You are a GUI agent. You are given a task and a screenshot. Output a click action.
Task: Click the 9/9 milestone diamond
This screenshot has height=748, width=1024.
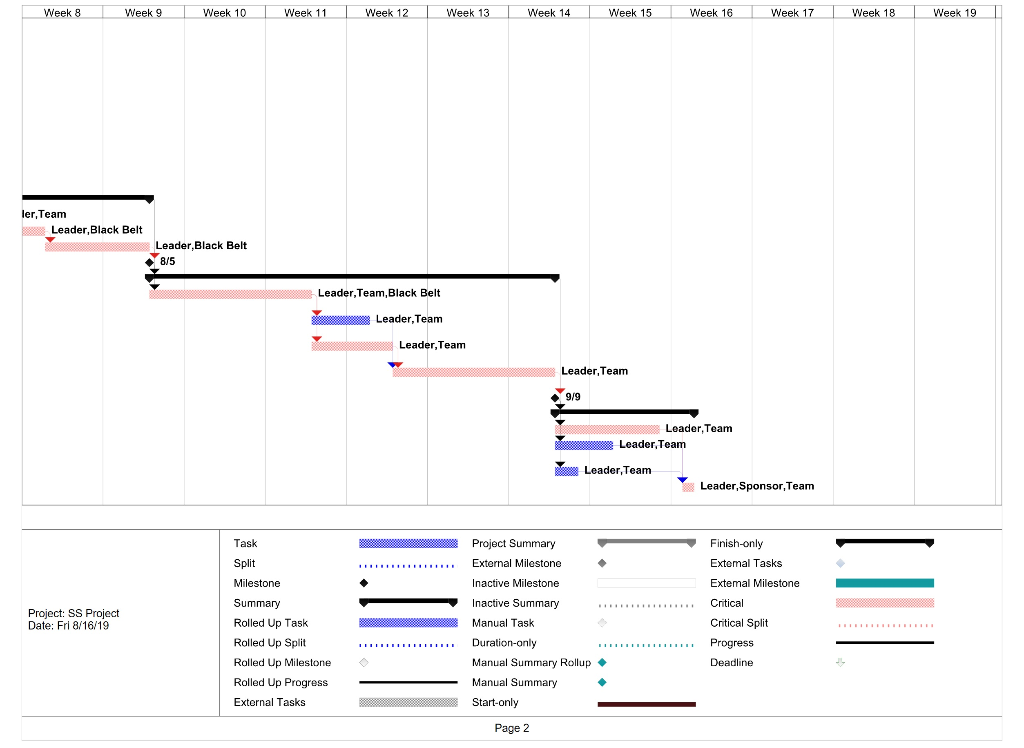pos(557,396)
